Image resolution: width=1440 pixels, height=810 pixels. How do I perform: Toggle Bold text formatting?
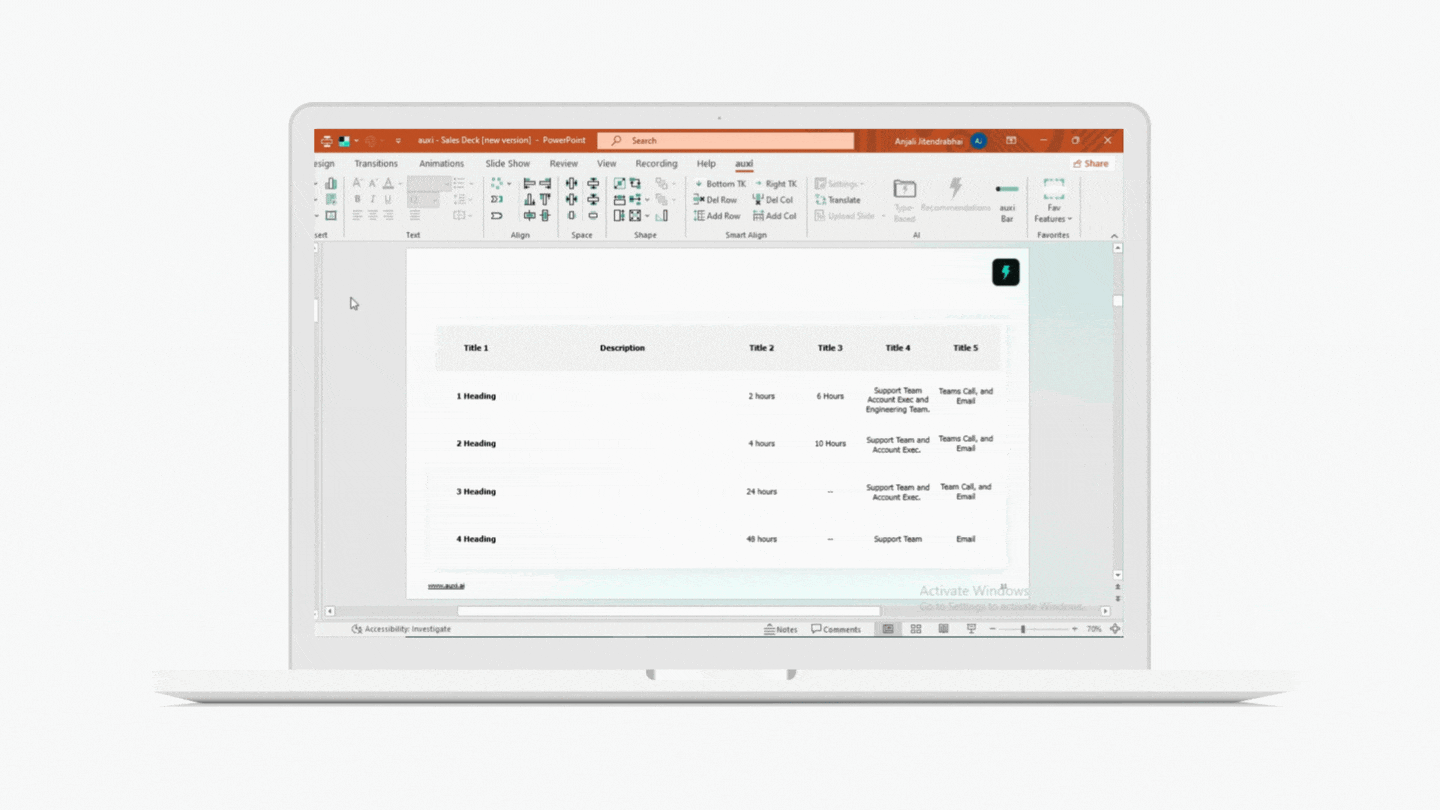point(357,200)
